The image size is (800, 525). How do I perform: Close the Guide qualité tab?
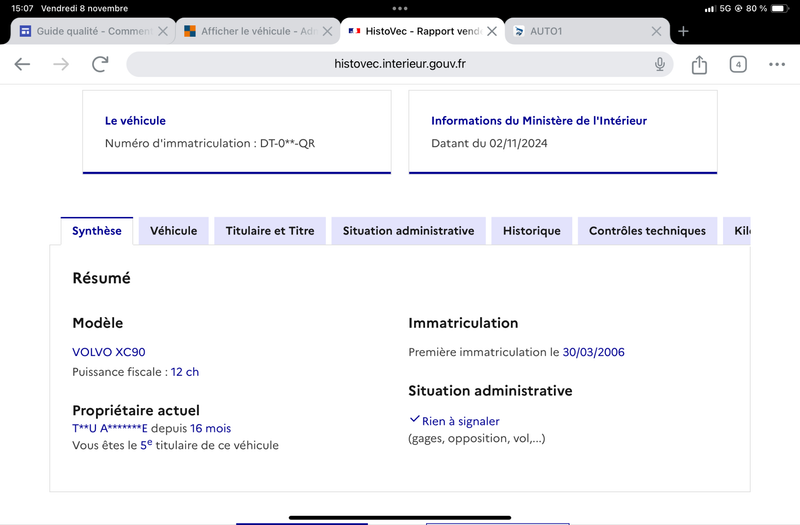[x=163, y=32]
